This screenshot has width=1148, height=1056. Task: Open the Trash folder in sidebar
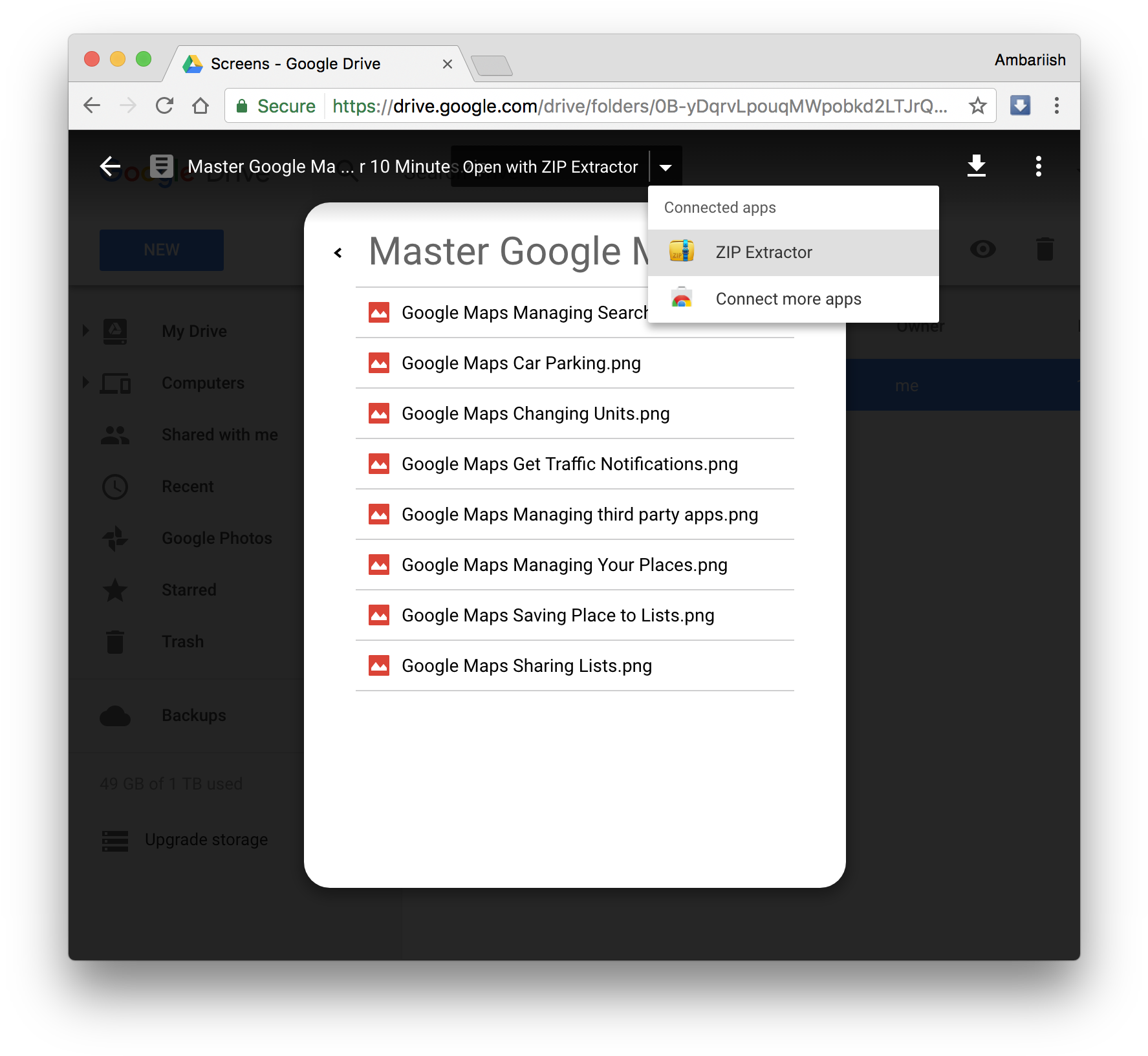click(182, 641)
